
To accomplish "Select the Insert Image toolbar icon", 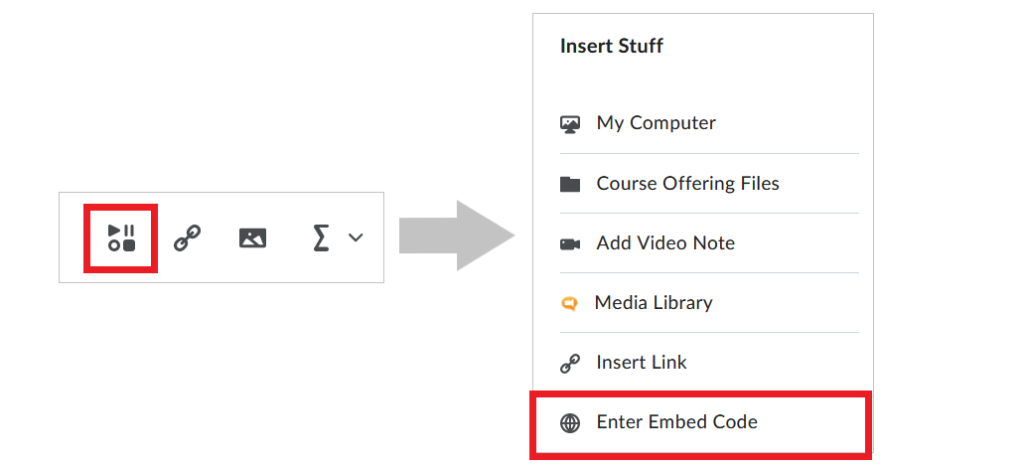I will click(x=253, y=238).
